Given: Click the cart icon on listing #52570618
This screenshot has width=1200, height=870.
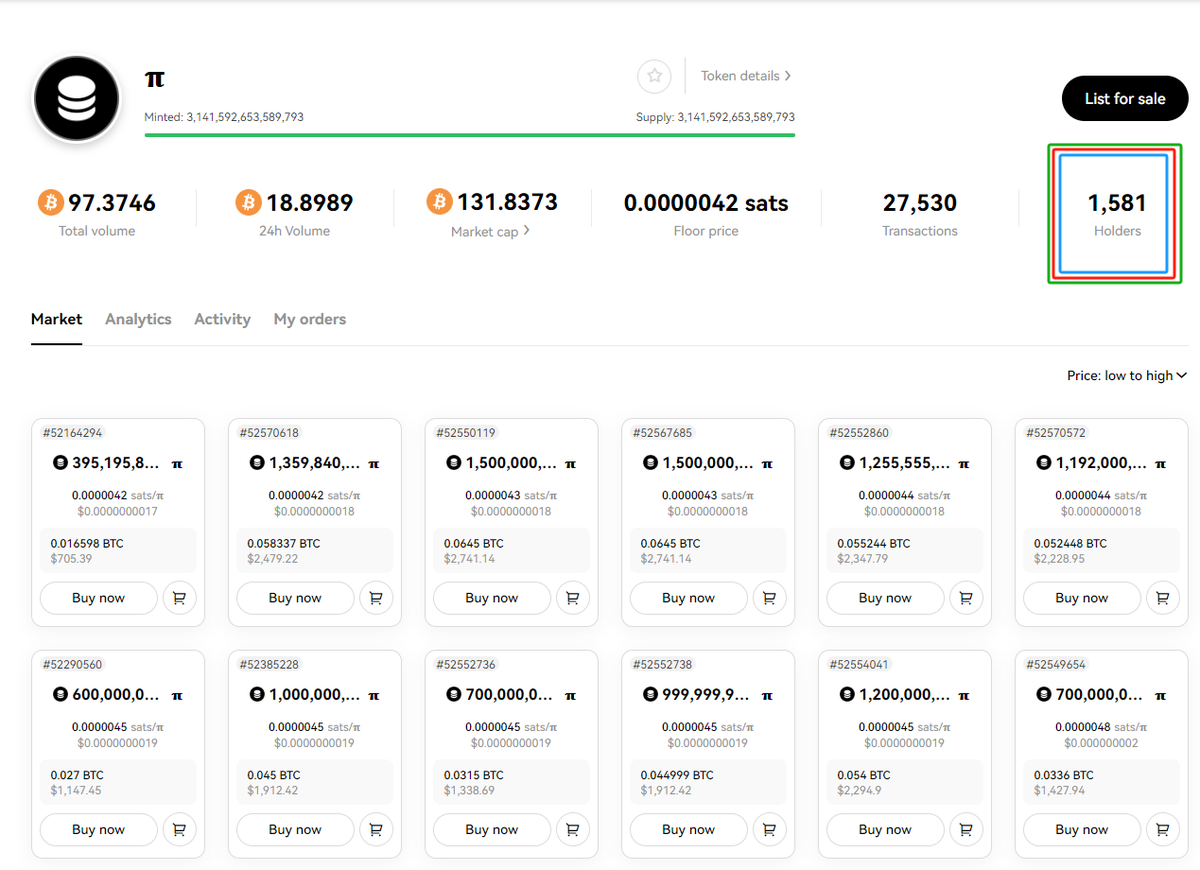Looking at the screenshot, I should (x=376, y=597).
